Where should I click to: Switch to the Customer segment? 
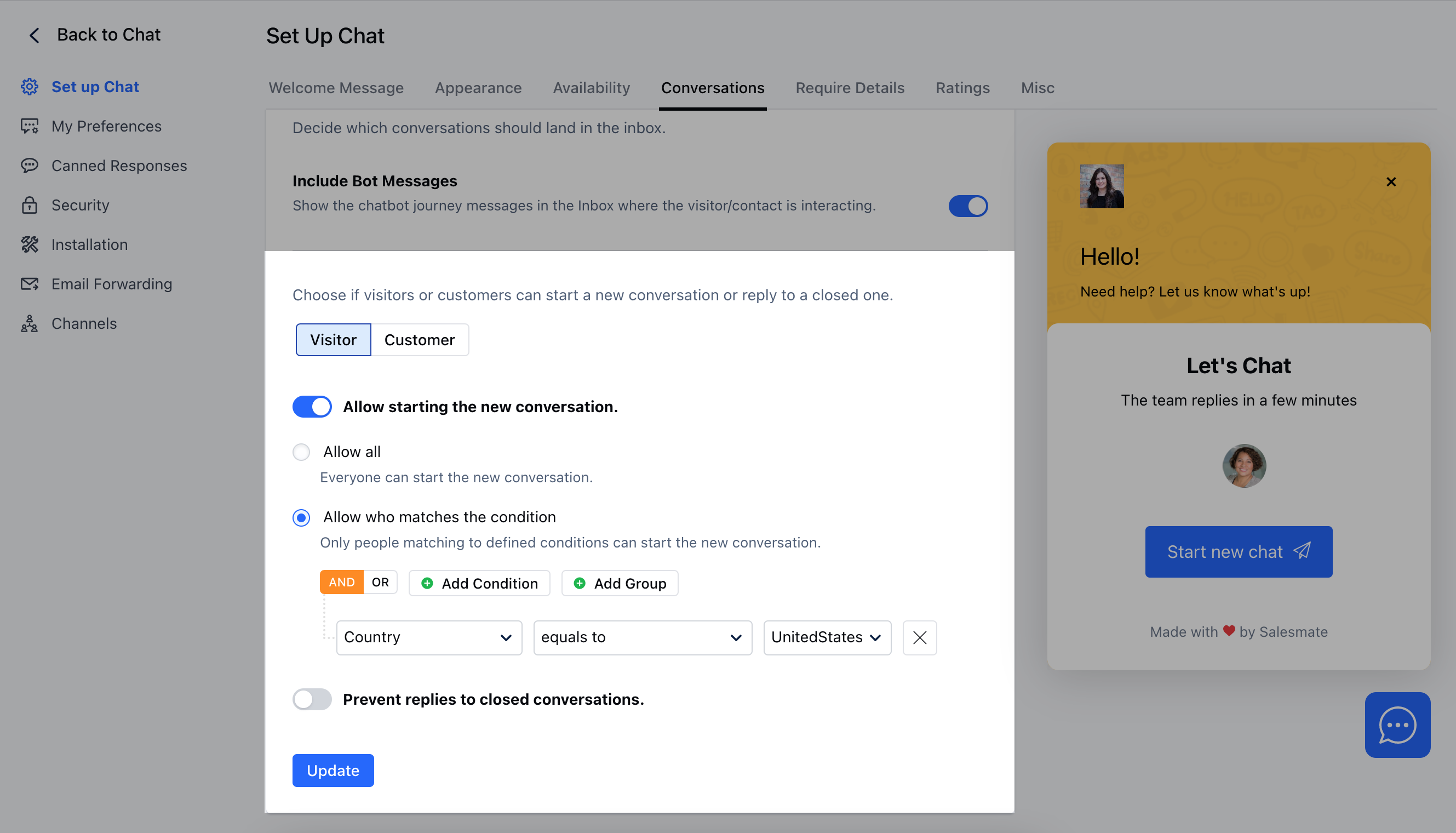tap(419, 340)
